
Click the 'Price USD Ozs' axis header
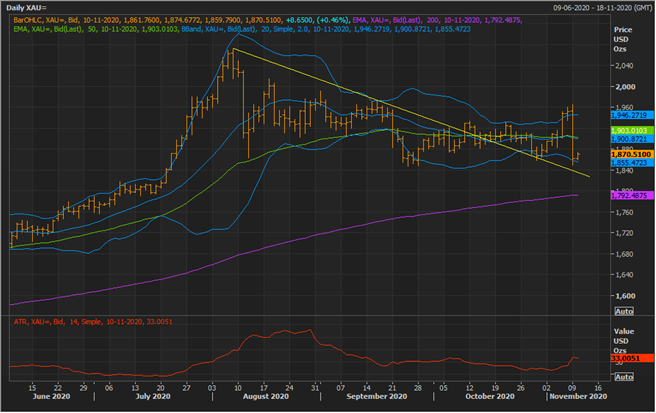click(x=623, y=39)
